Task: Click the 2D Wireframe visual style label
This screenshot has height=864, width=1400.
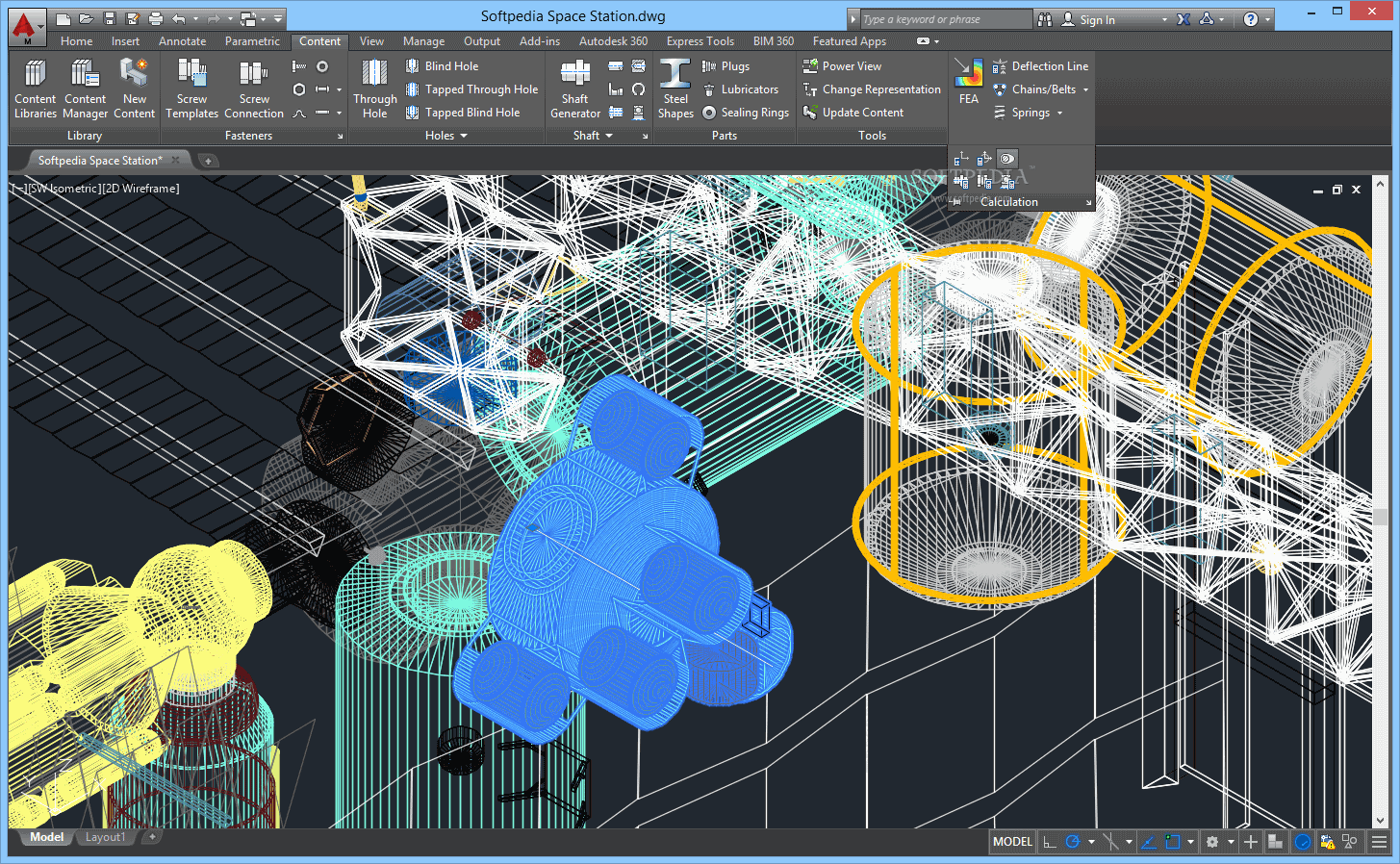Action: [140, 189]
